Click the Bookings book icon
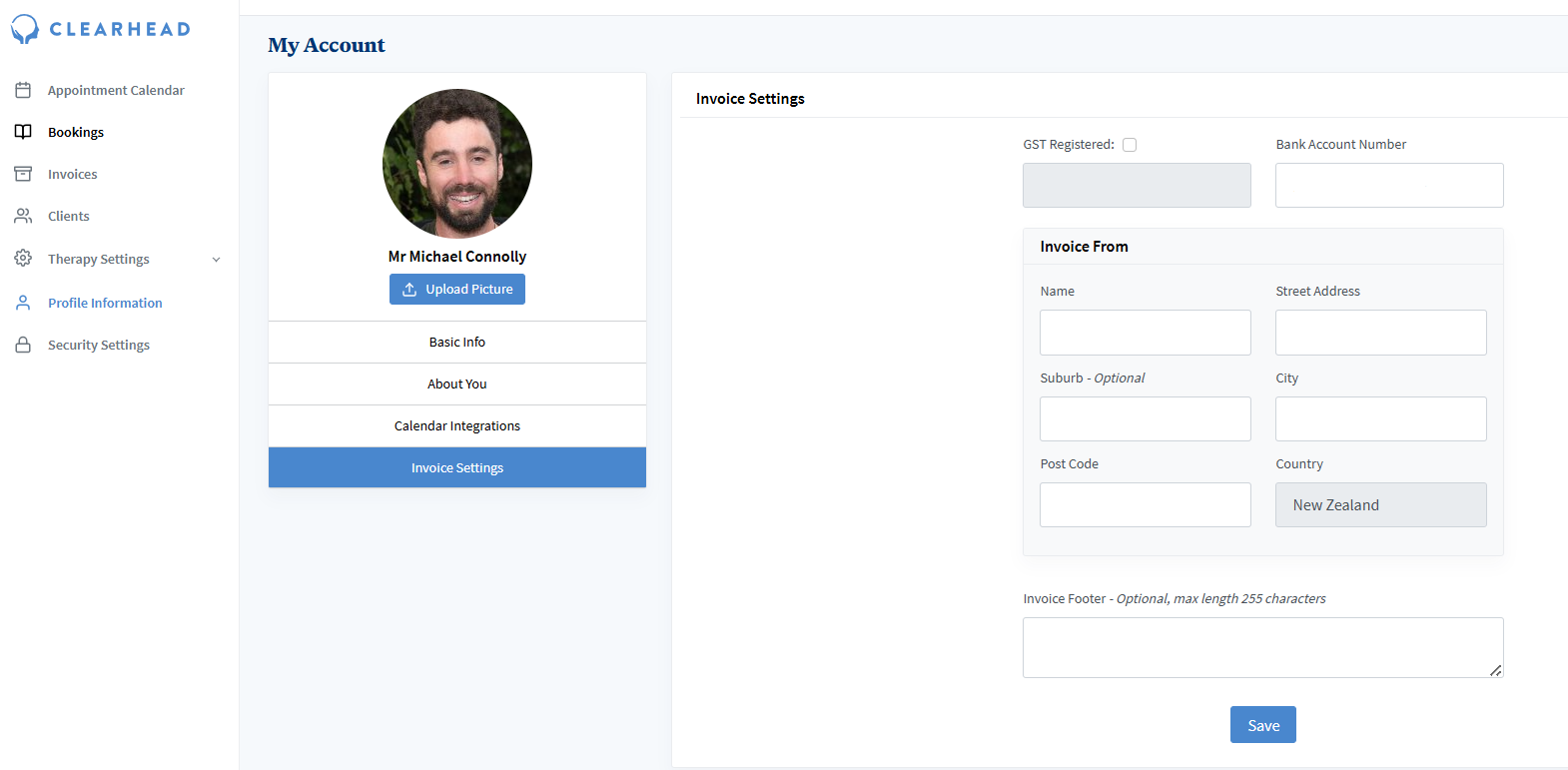The image size is (1568, 770). pos(23,132)
